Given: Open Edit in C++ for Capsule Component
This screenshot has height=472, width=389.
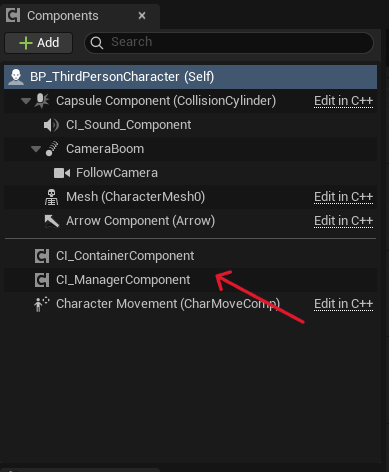Looking at the screenshot, I should [x=343, y=101].
